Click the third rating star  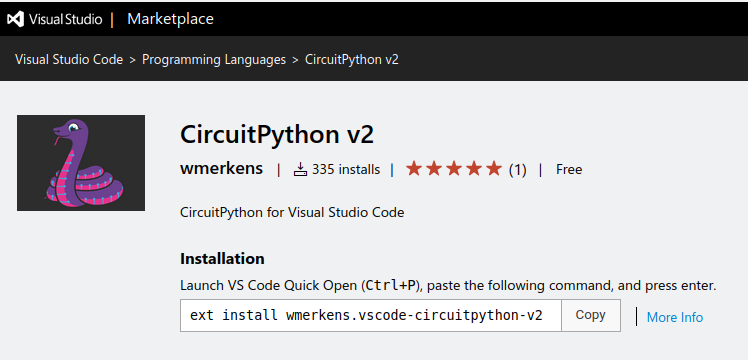pos(454,168)
